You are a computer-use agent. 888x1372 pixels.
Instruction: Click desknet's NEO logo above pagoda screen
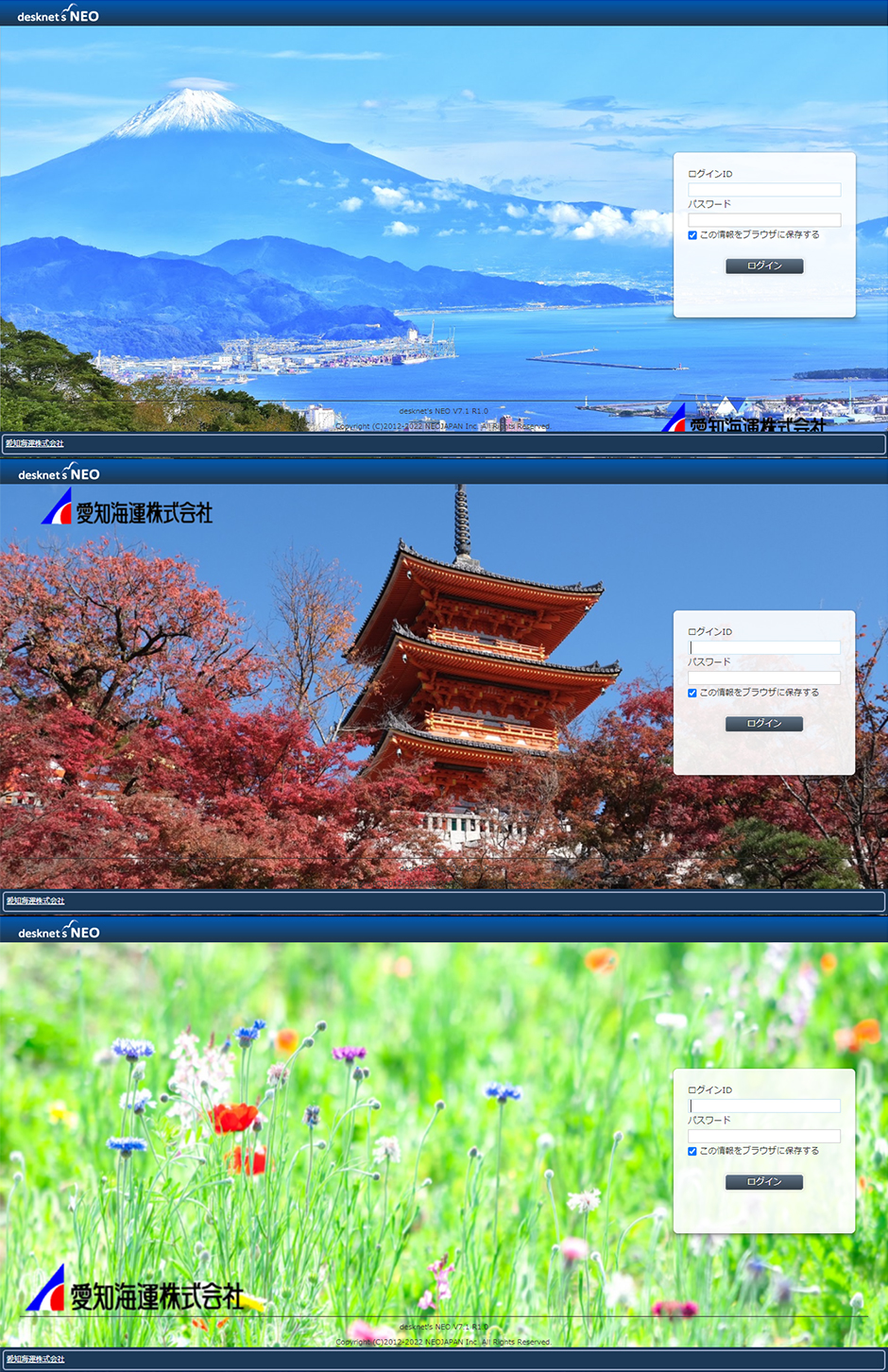[59, 473]
